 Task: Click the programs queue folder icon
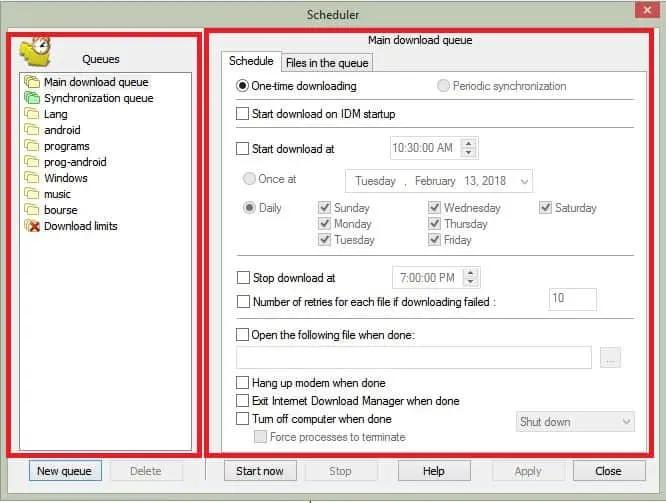32,146
